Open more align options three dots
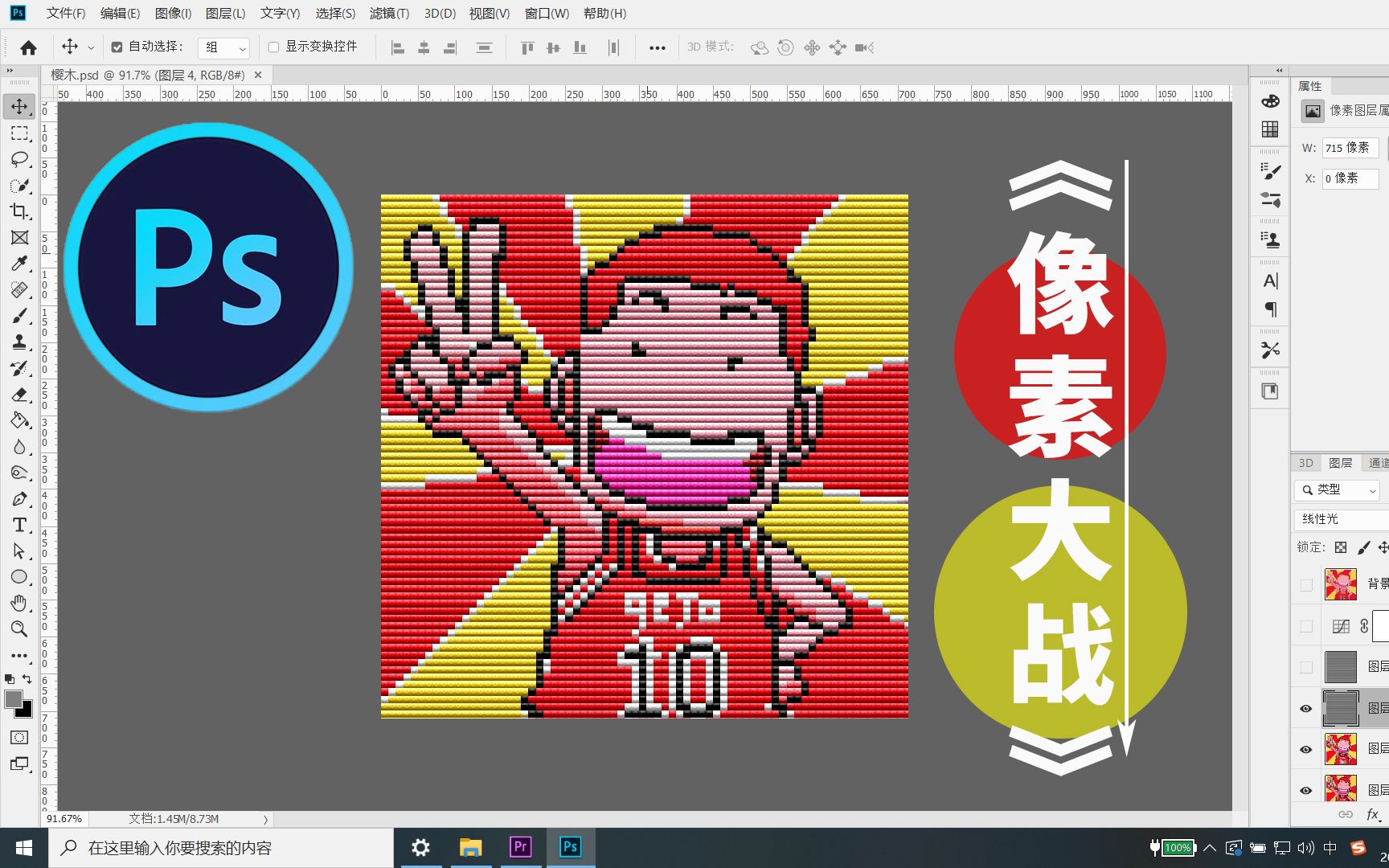Image resolution: width=1389 pixels, height=868 pixels. (658, 48)
